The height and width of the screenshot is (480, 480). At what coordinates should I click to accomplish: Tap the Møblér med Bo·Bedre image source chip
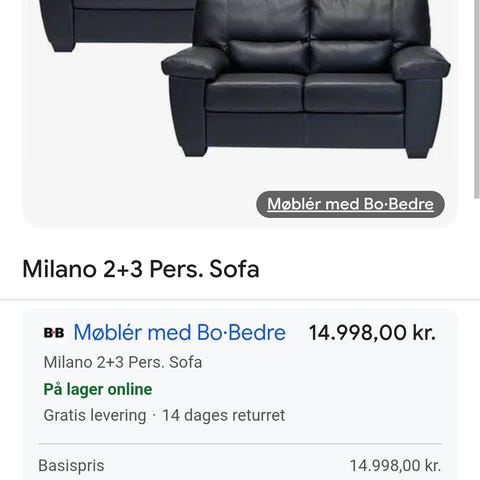(350, 204)
